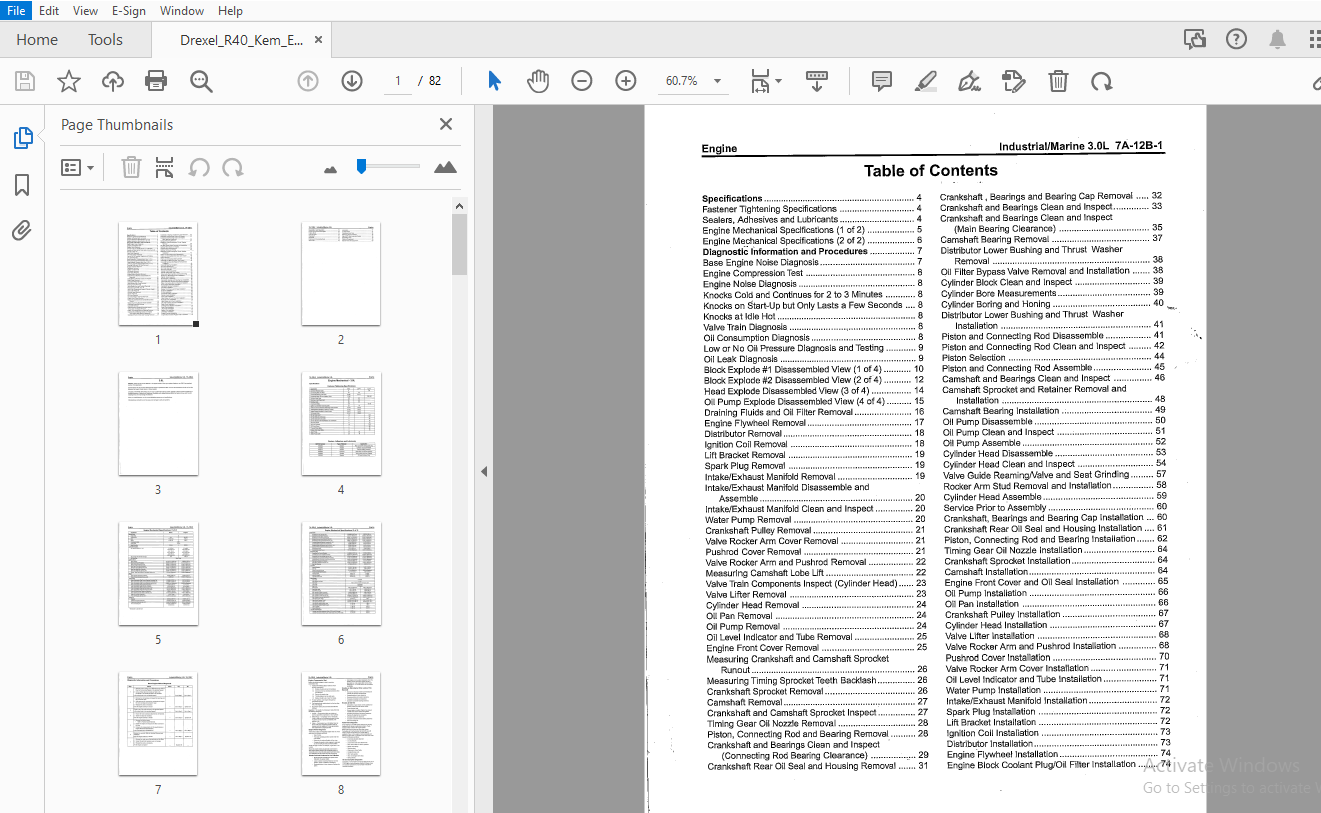Viewport: 1321px width, 813px height.
Task: Click the upload to cloud icon
Action: coord(113,81)
